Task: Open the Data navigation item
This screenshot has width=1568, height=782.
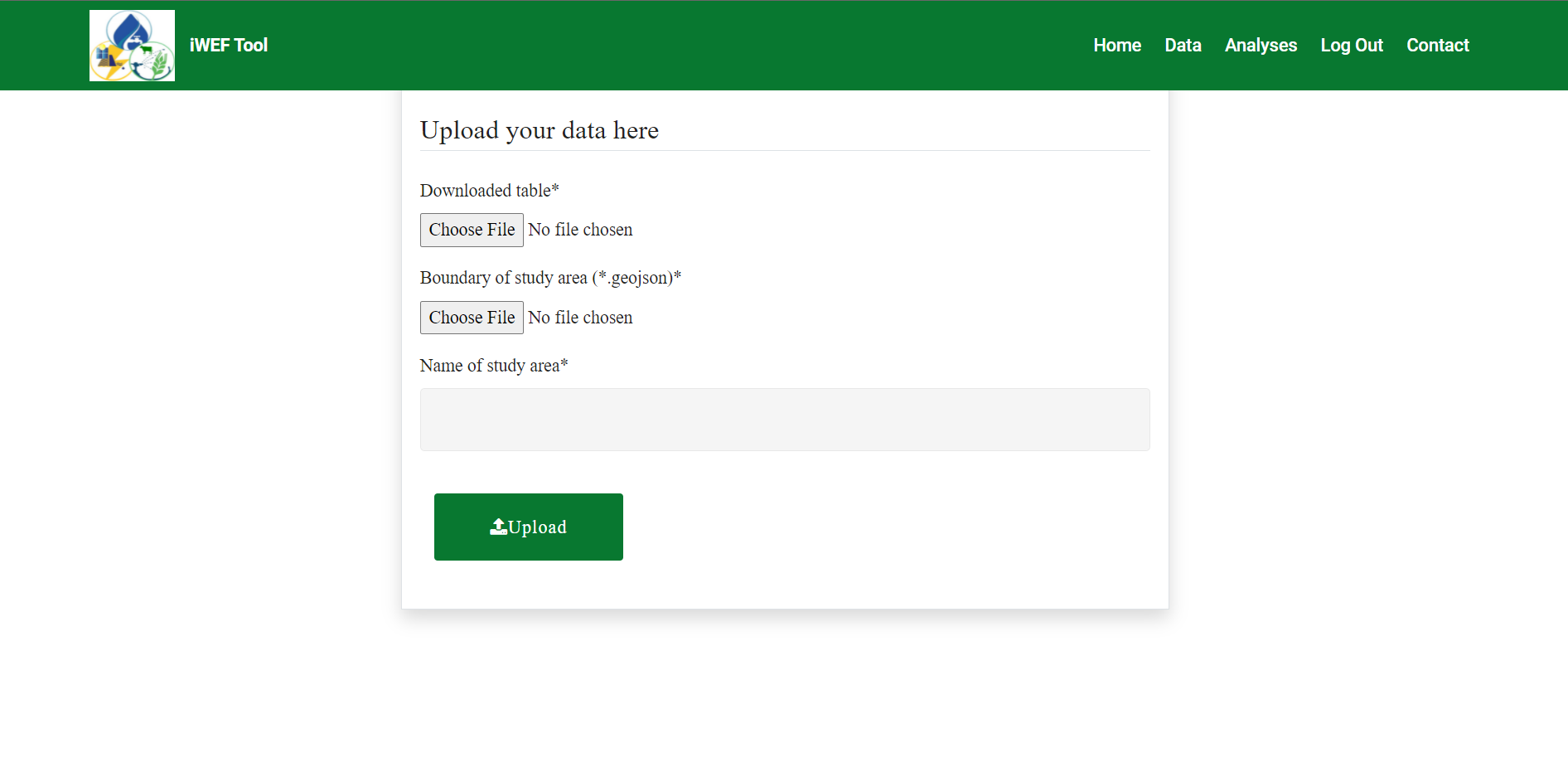Action: [x=1183, y=45]
